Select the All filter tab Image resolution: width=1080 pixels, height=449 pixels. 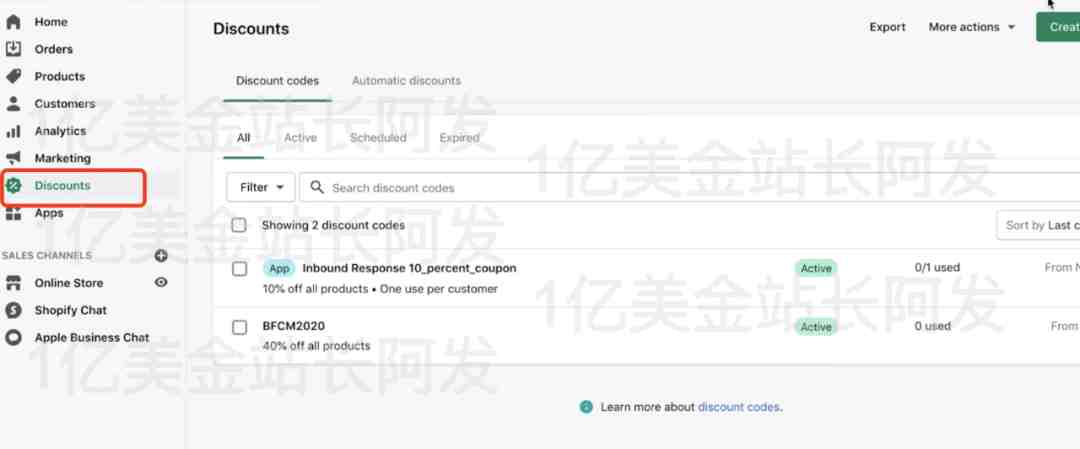[243, 138]
